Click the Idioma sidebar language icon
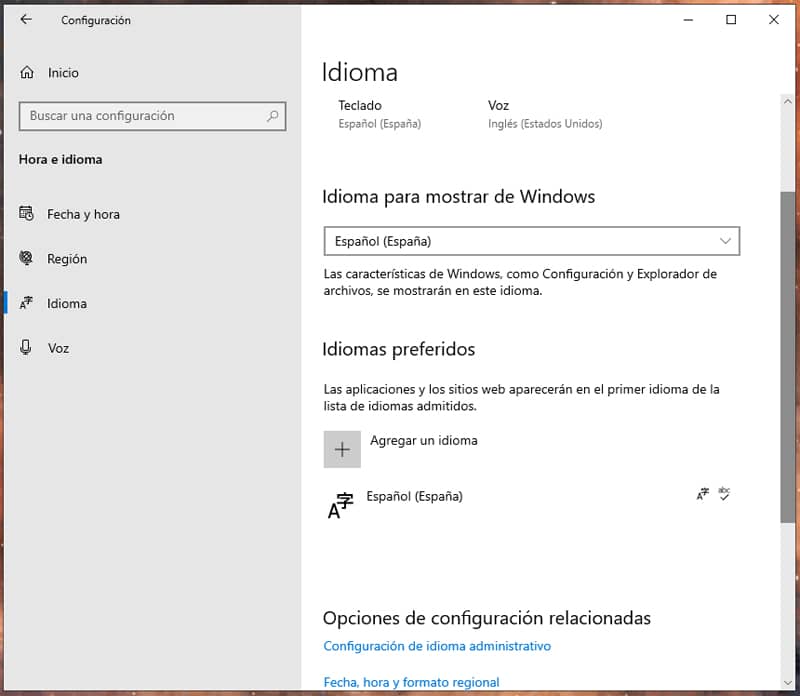800x696 pixels. (26, 303)
